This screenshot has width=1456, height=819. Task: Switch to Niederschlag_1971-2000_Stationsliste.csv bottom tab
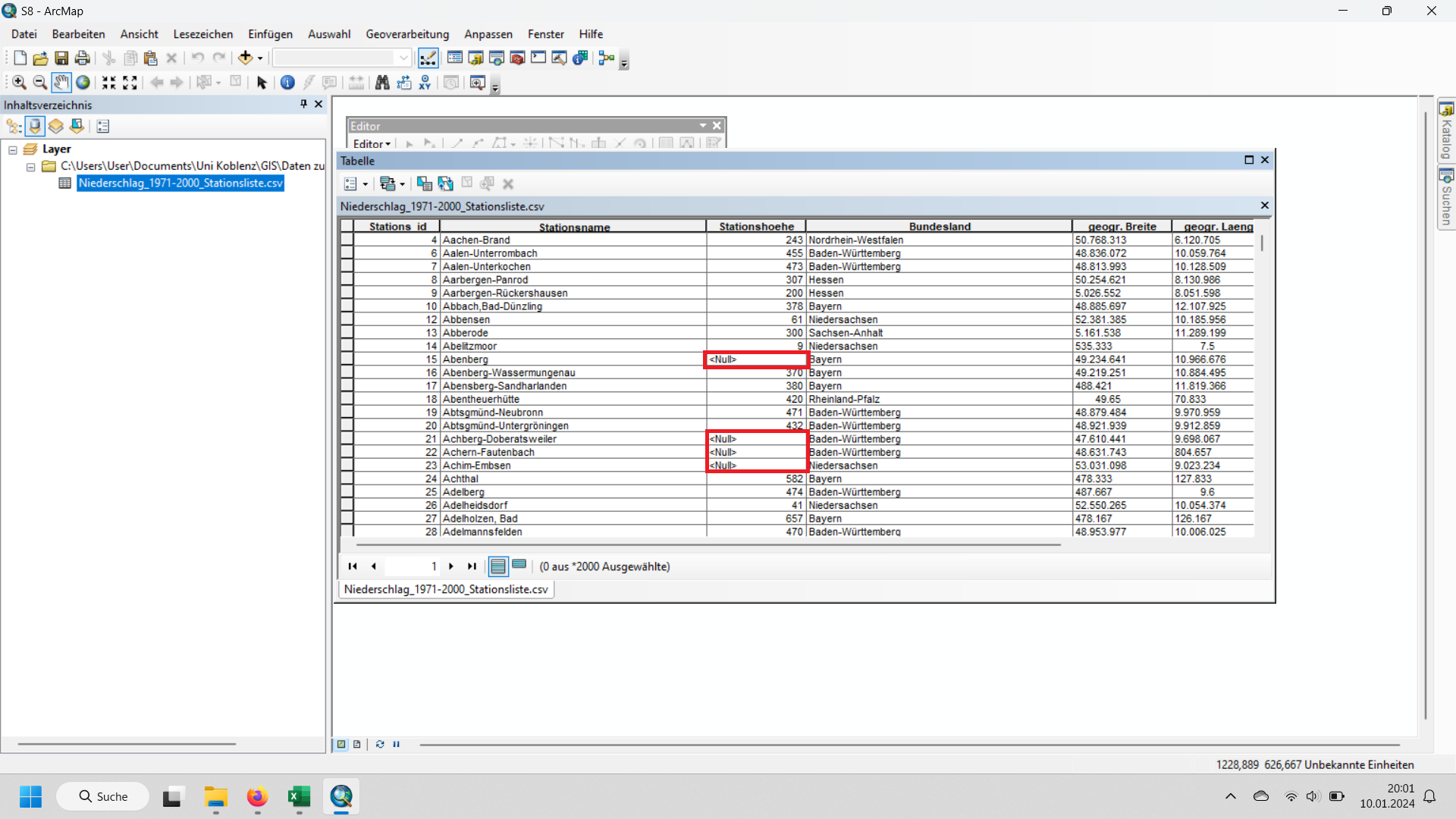[446, 589]
